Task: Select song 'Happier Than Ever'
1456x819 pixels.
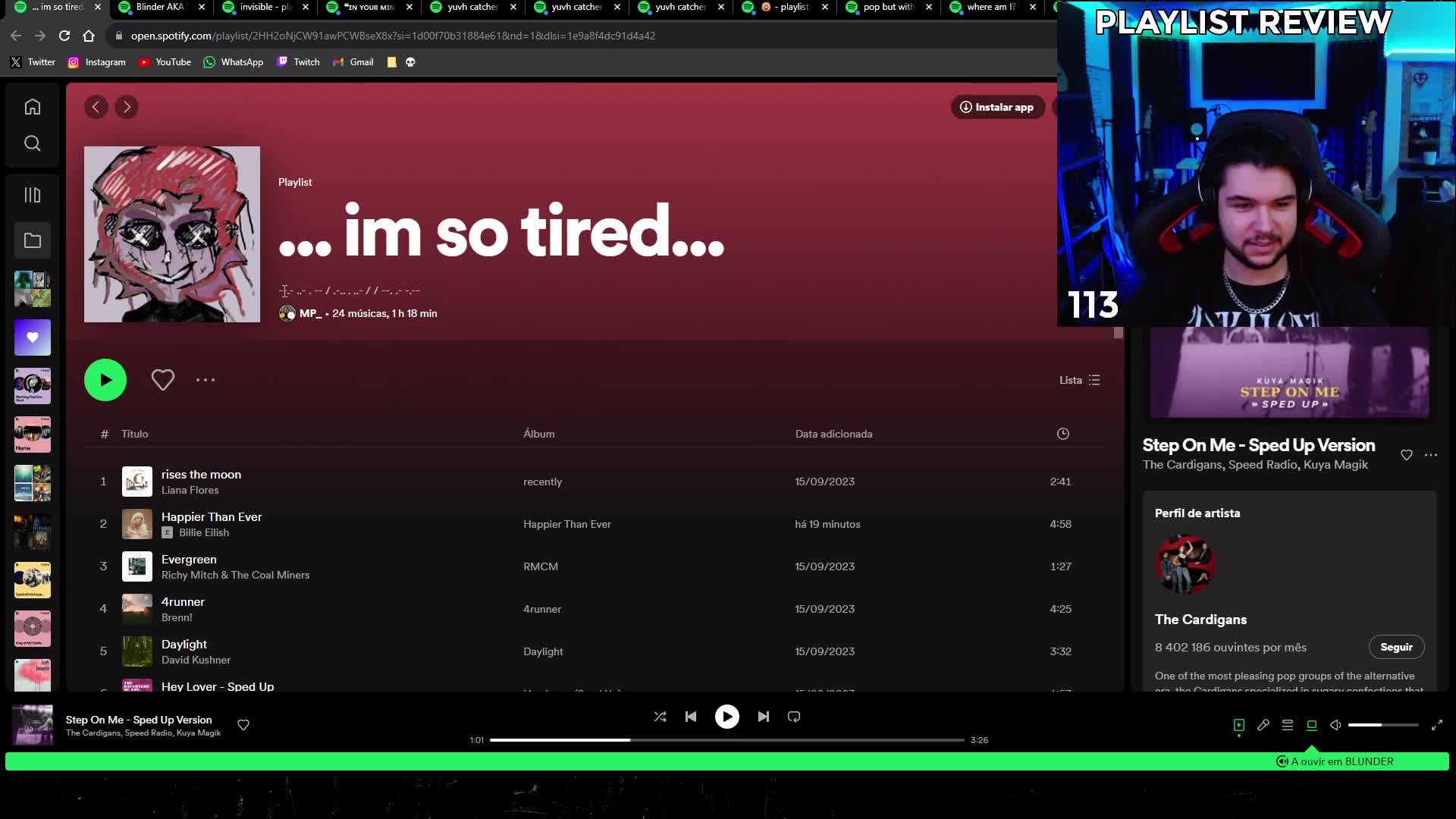Action: (212, 516)
